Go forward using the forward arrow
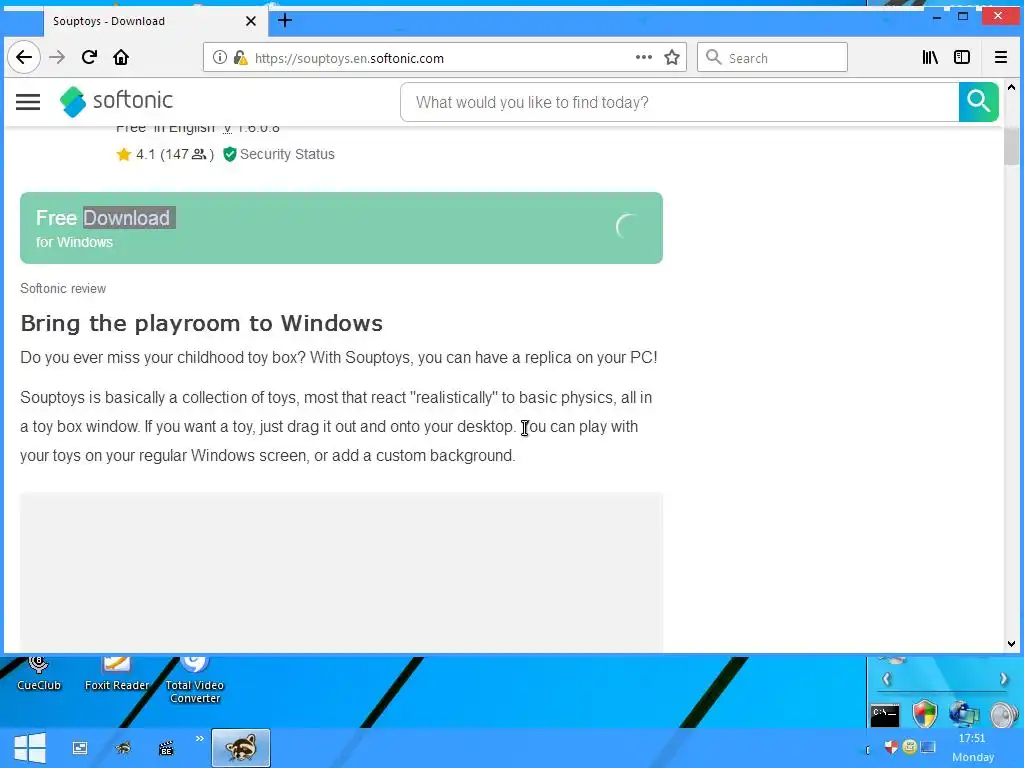 coord(57,57)
